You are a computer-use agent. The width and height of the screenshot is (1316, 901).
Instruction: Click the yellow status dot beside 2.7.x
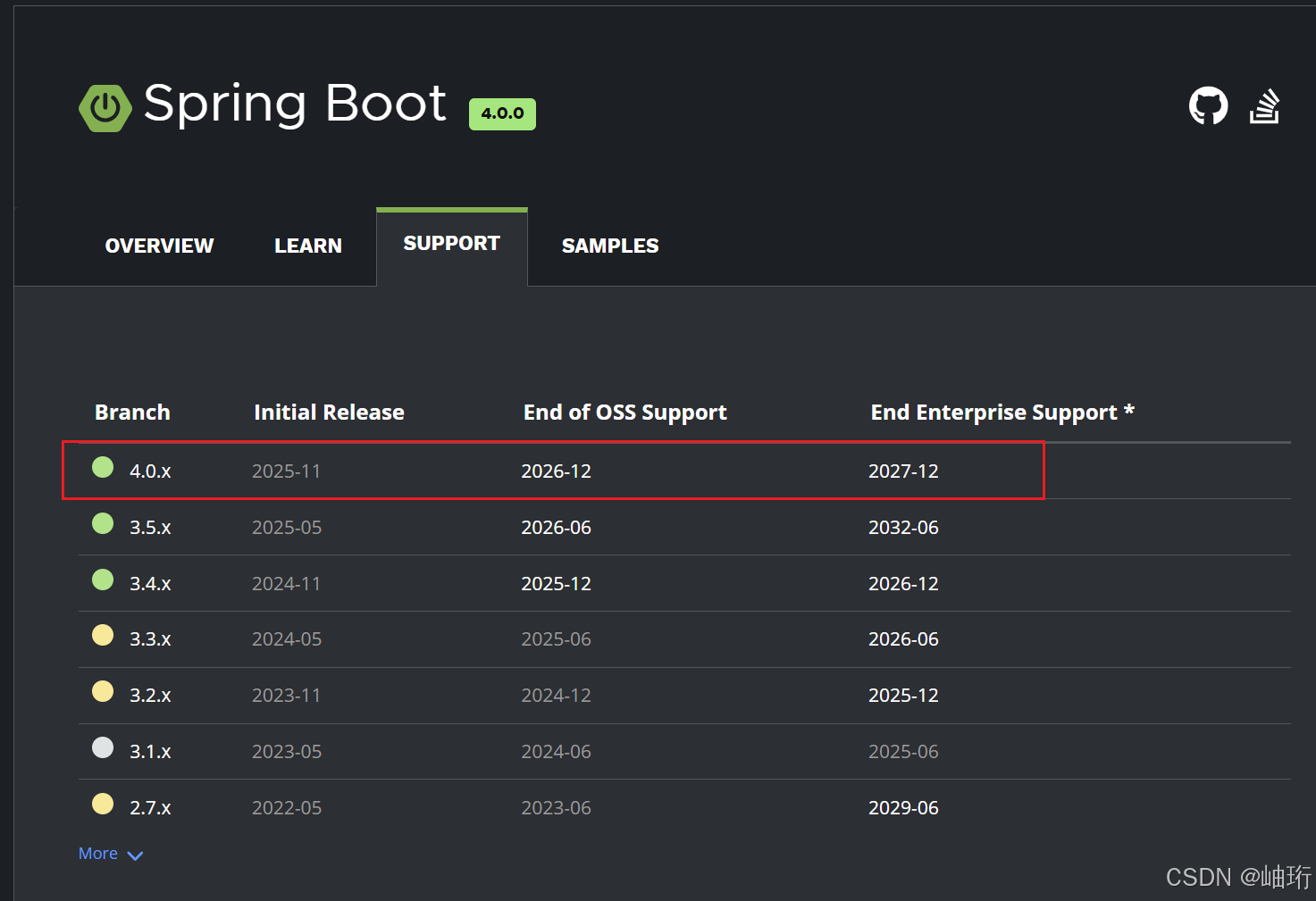click(102, 804)
